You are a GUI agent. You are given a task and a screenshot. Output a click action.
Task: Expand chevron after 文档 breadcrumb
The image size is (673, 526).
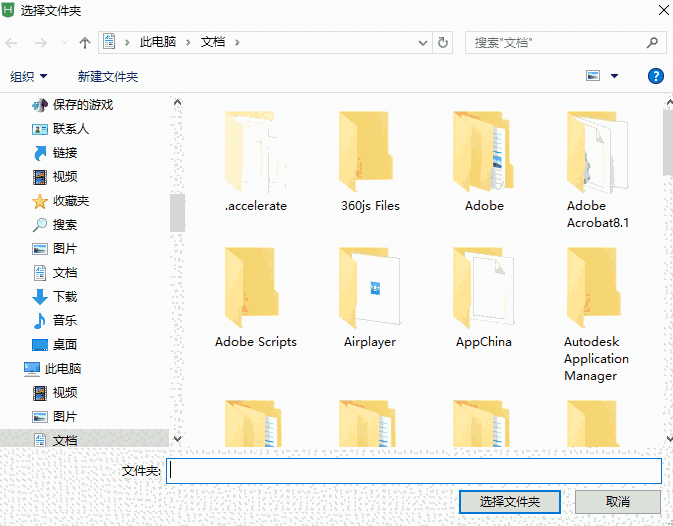coord(237,42)
